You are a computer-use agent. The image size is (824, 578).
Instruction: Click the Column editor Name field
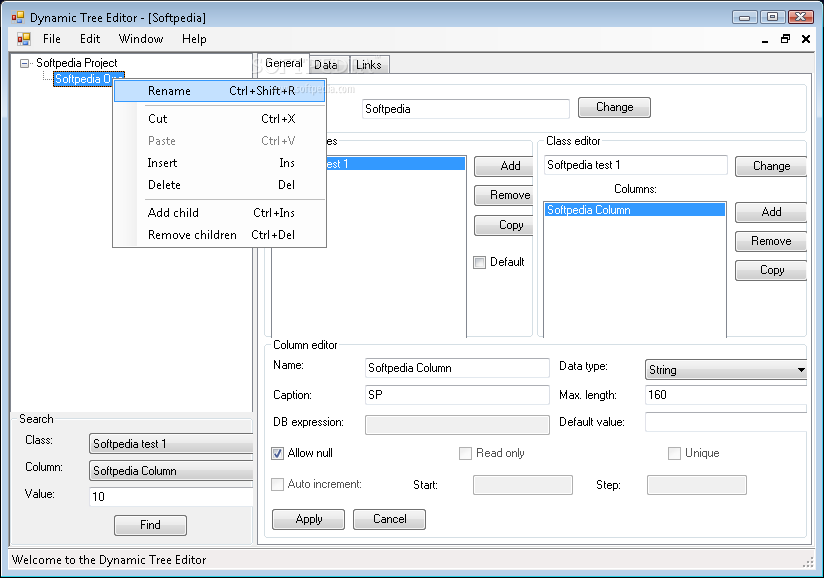[x=457, y=368]
